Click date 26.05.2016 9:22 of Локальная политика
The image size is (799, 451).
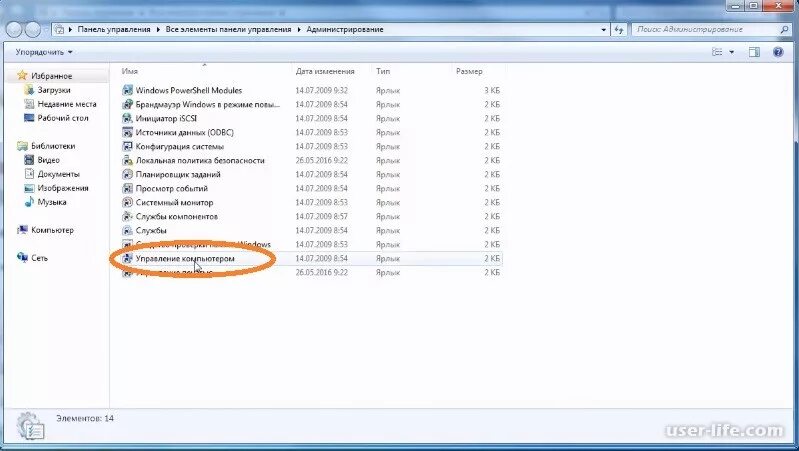(x=322, y=161)
